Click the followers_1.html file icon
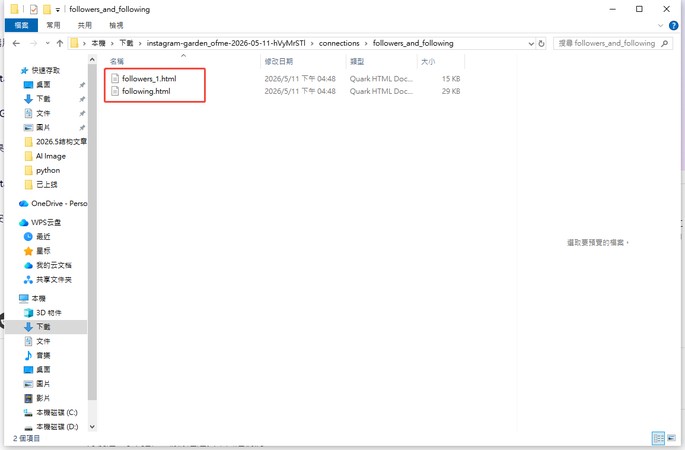685x450 pixels. [x=115, y=79]
